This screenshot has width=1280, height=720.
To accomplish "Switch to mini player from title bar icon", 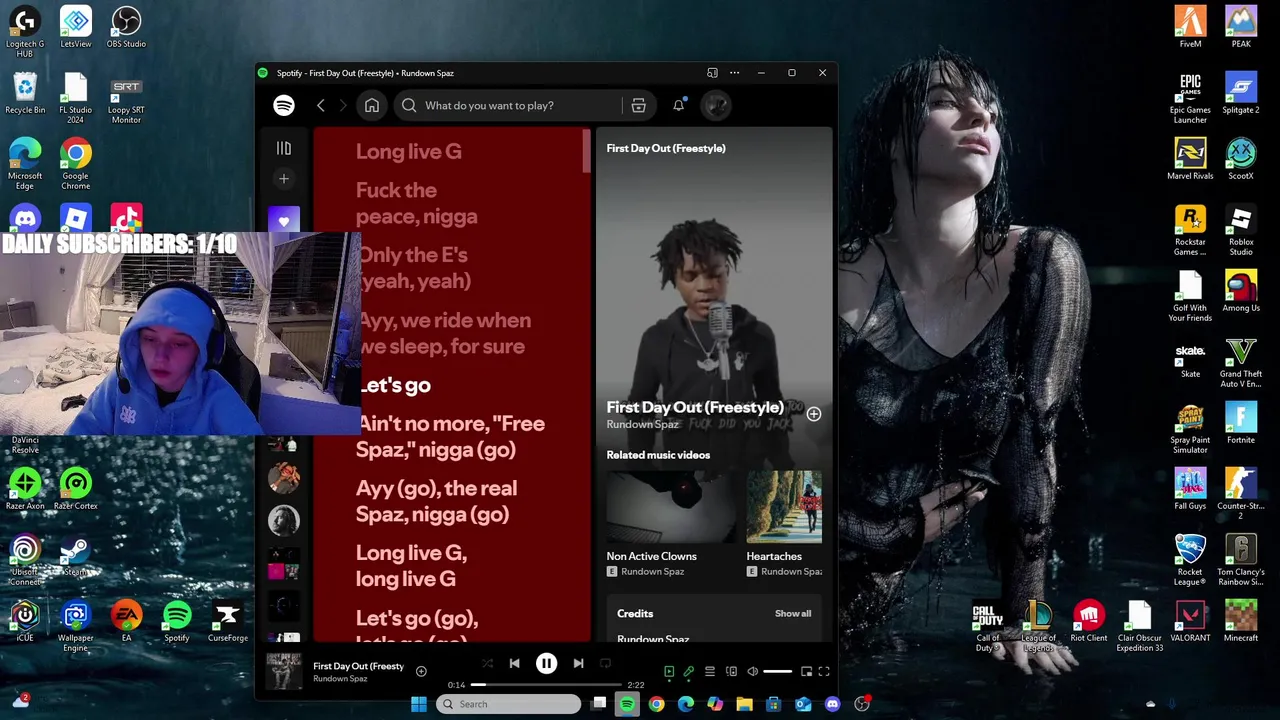I will 712,73.
